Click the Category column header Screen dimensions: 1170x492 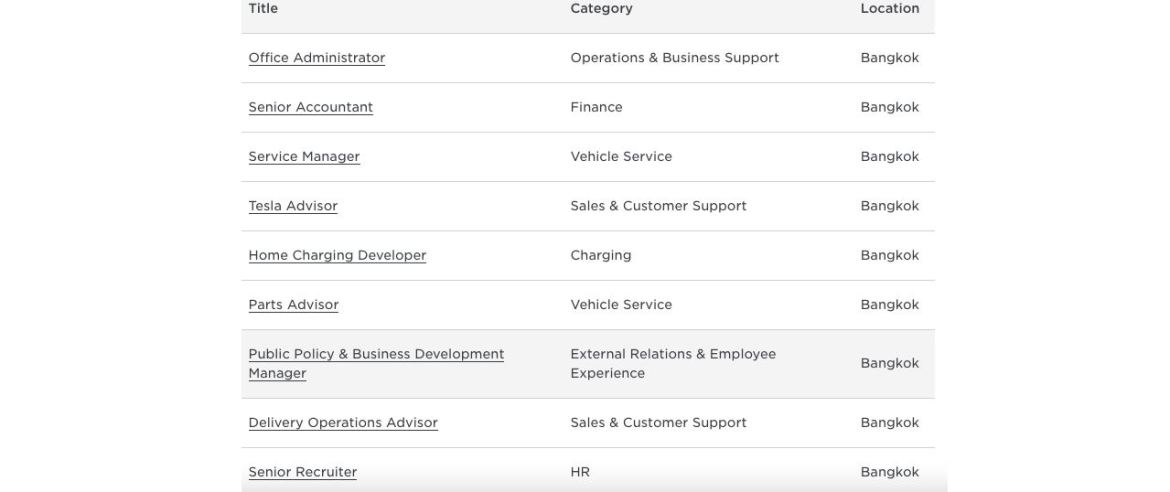601,8
